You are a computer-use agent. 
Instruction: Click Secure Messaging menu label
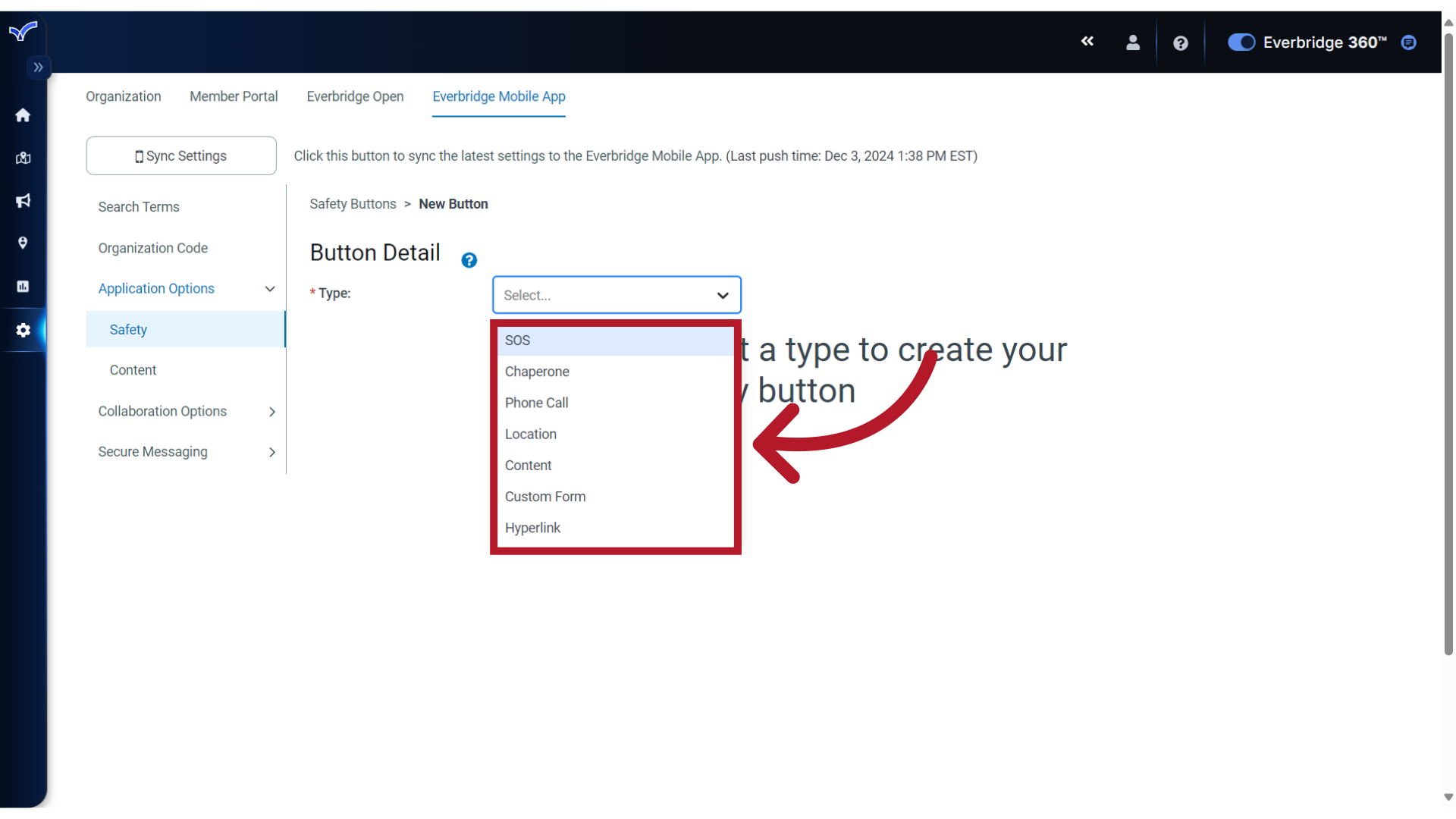(x=152, y=452)
